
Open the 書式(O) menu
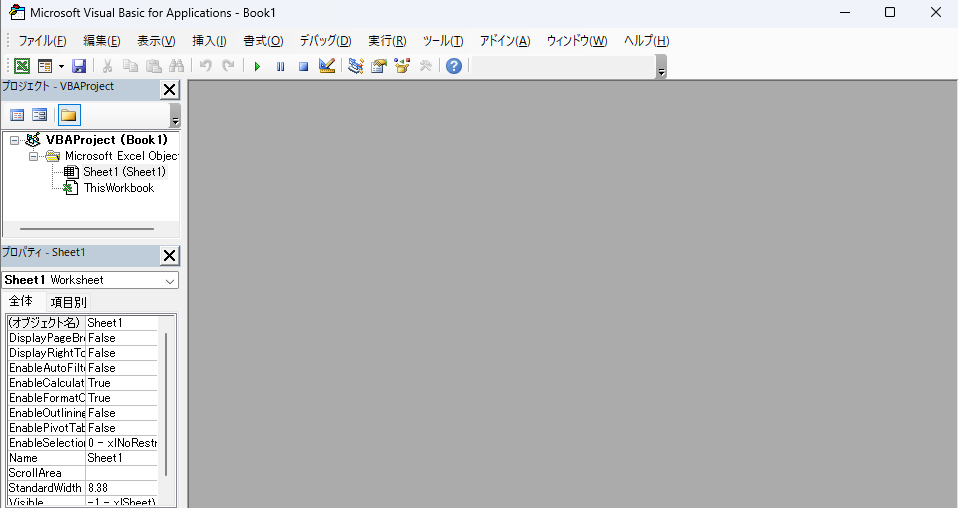click(x=263, y=41)
